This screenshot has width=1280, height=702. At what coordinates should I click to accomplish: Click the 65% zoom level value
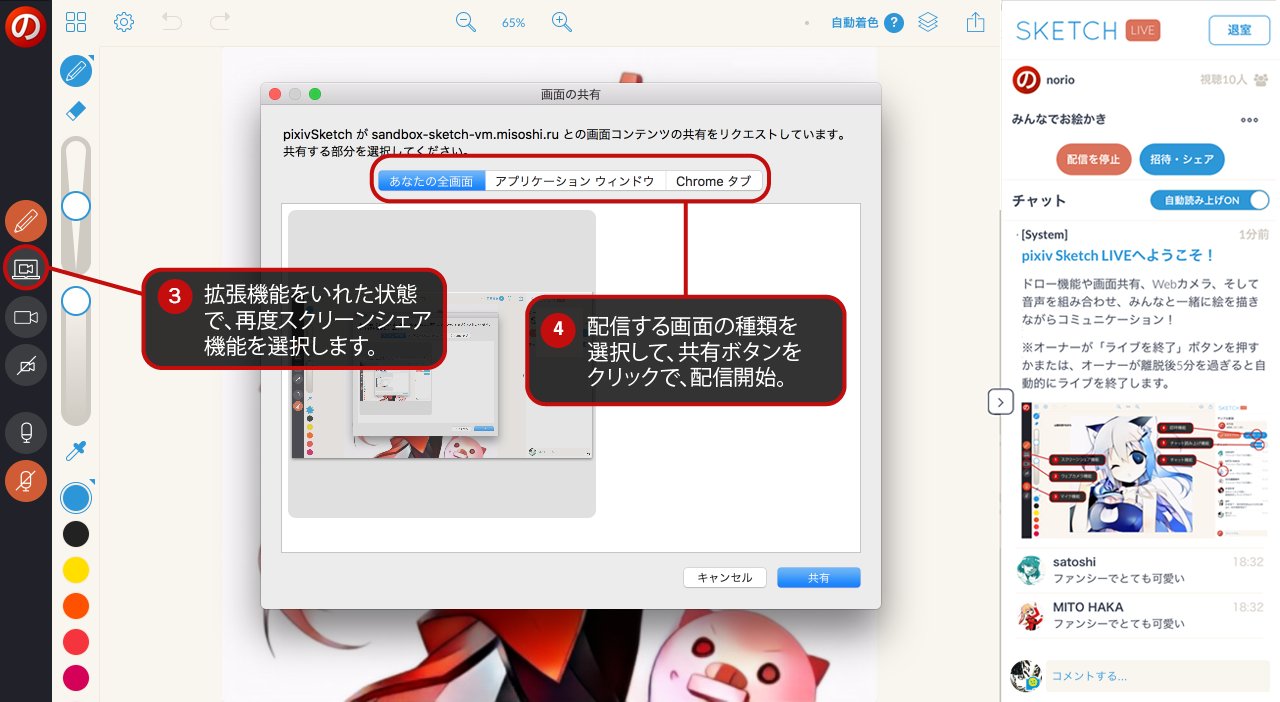pyautogui.click(x=514, y=22)
